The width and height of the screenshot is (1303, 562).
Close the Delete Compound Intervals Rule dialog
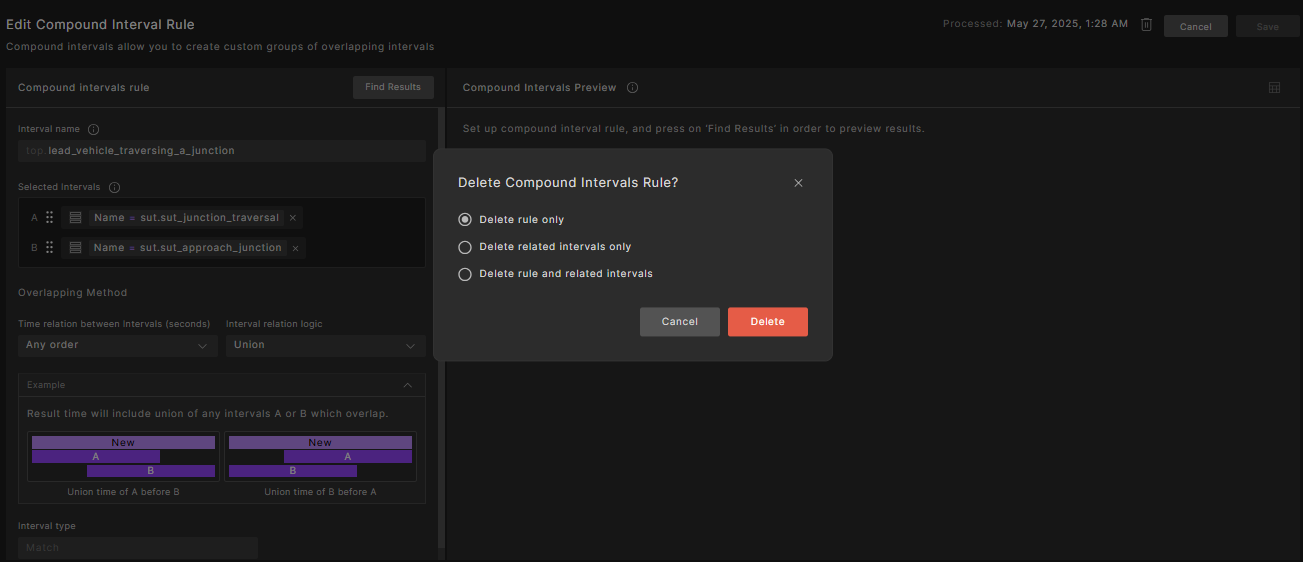pyautogui.click(x=798, y=183)
